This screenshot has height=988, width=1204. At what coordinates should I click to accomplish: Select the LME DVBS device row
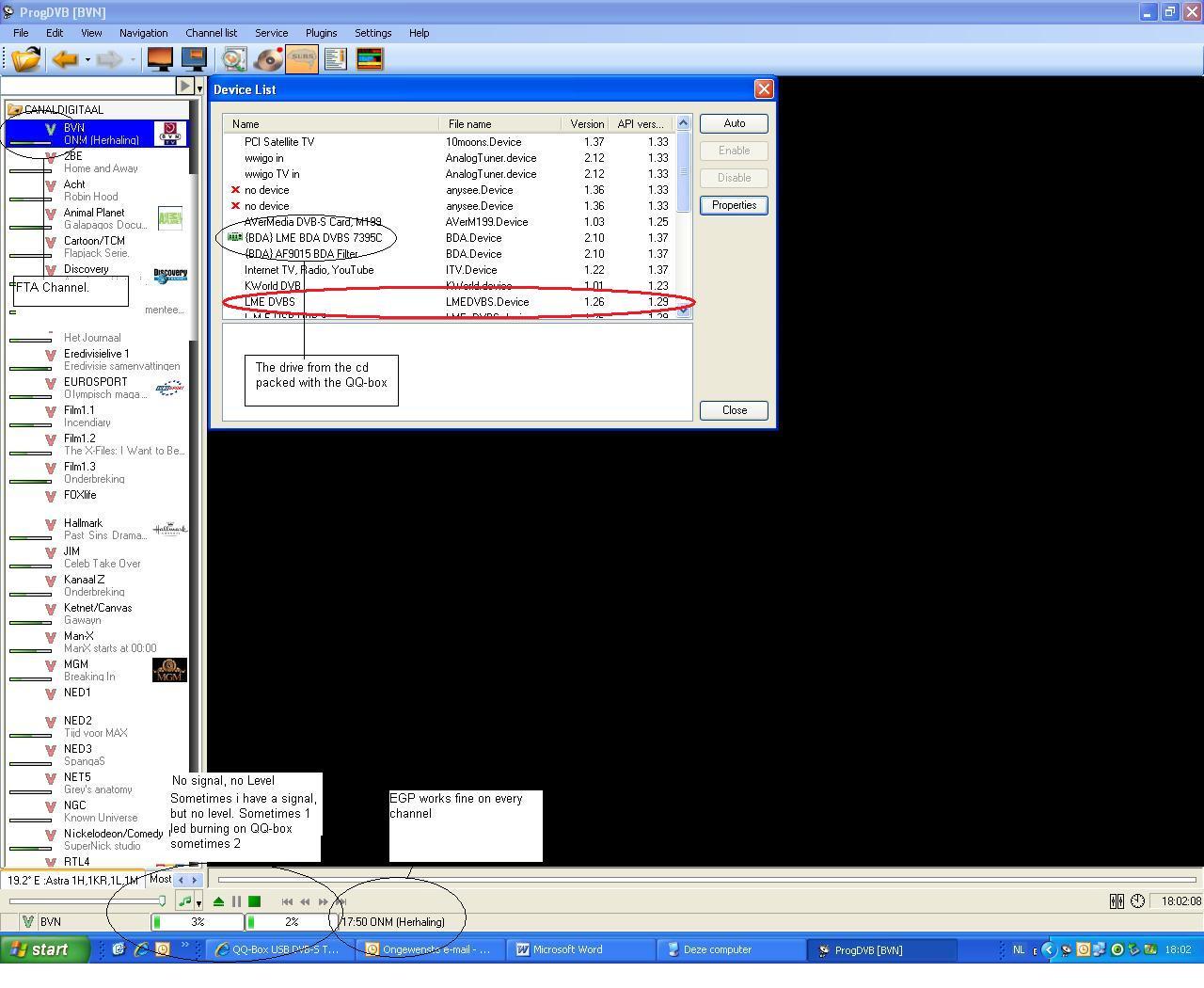tap(450, 302)
